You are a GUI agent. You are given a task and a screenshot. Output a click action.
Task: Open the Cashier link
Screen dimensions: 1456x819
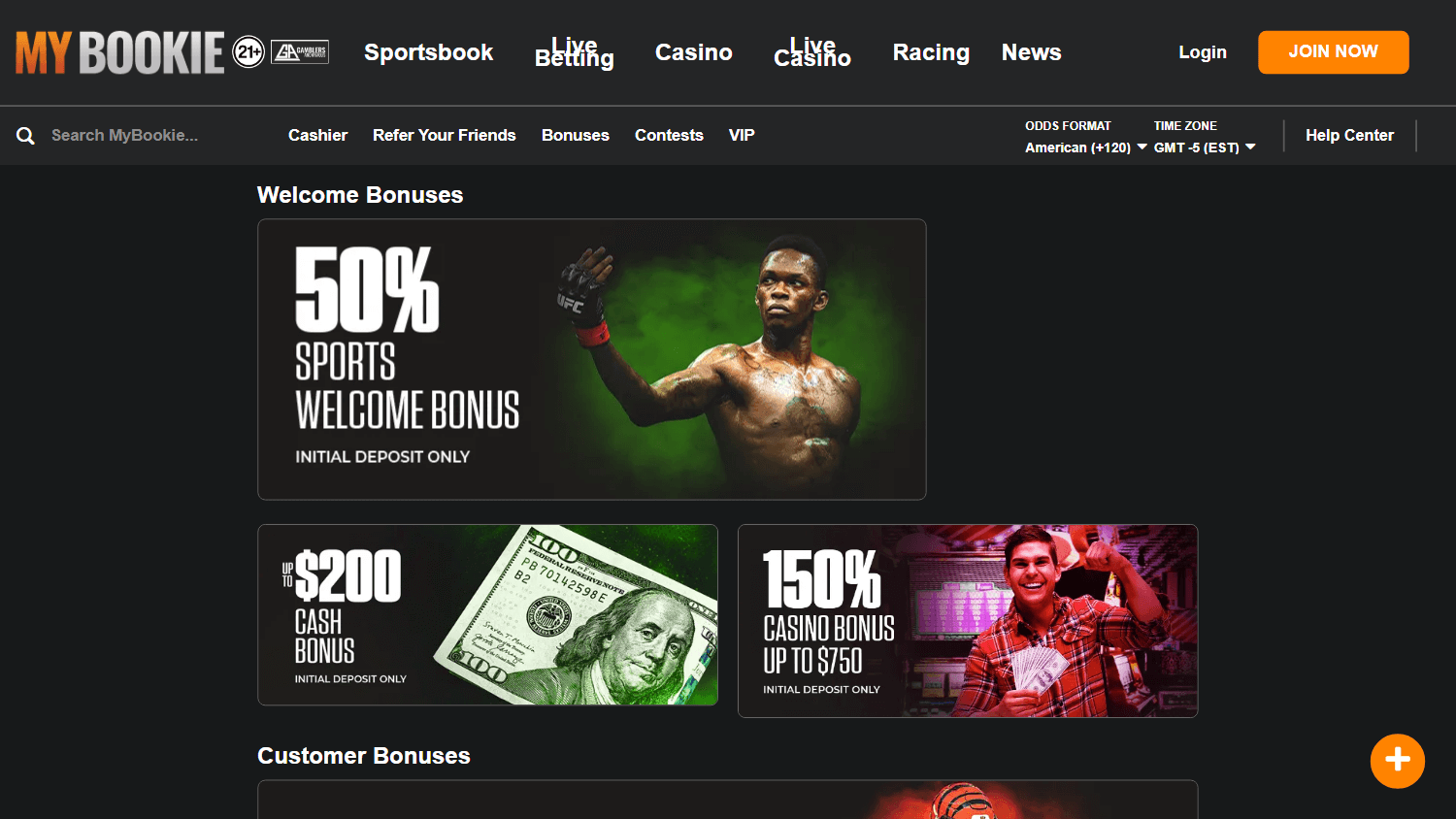317,136
